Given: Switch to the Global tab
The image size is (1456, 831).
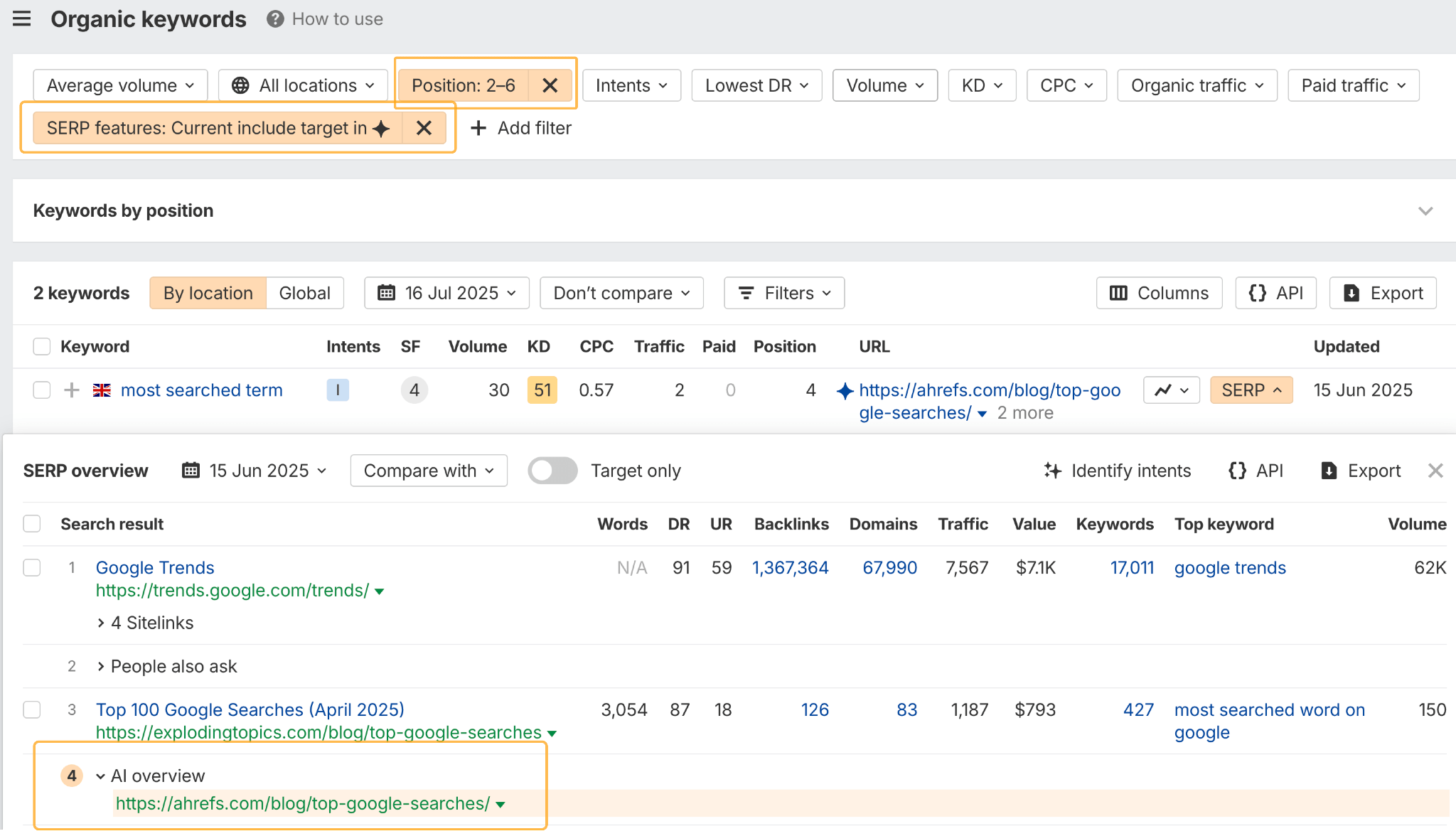Looking at the screenshot, I should coord(304,293).
